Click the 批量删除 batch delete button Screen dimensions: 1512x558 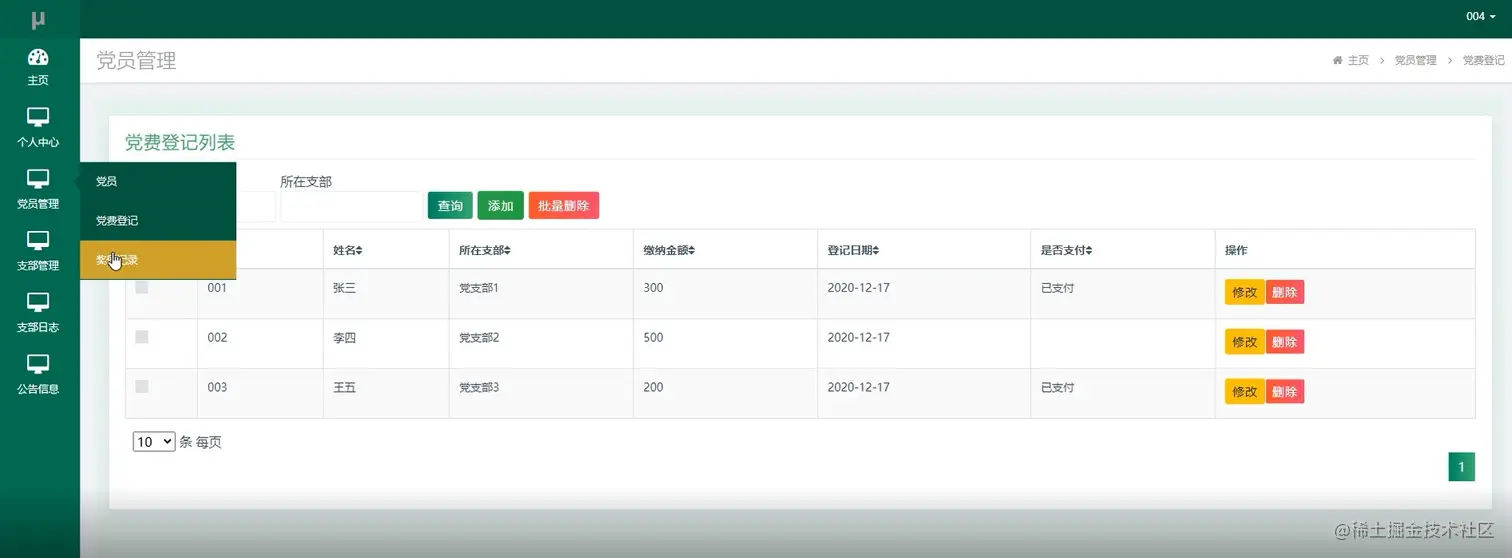point(564,206)
